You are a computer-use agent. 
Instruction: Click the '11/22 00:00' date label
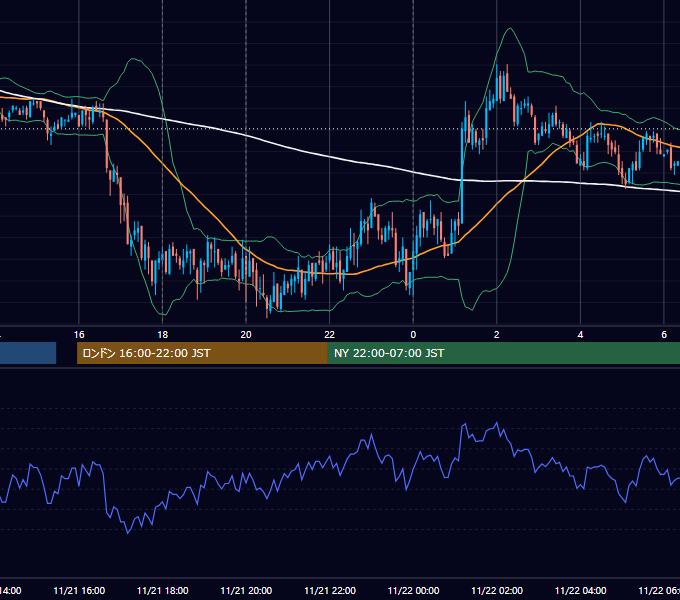coord(413,590)
